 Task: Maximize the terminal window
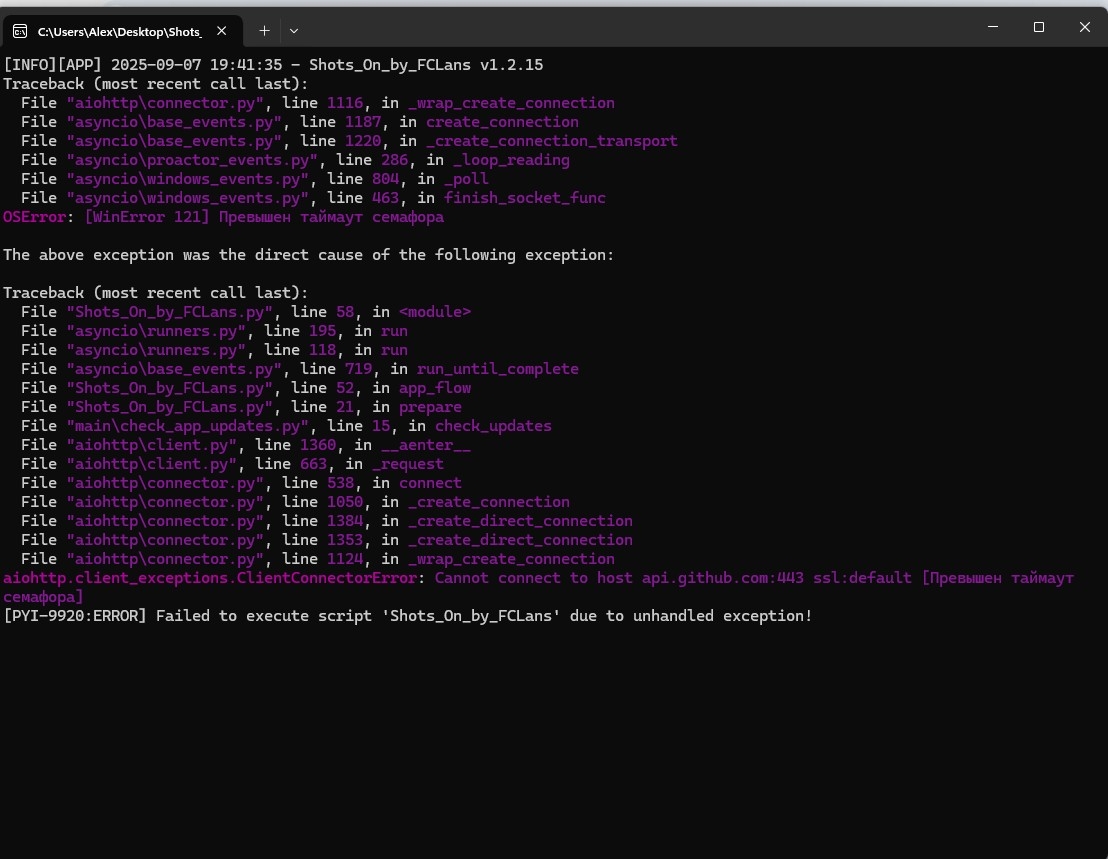1038,27
